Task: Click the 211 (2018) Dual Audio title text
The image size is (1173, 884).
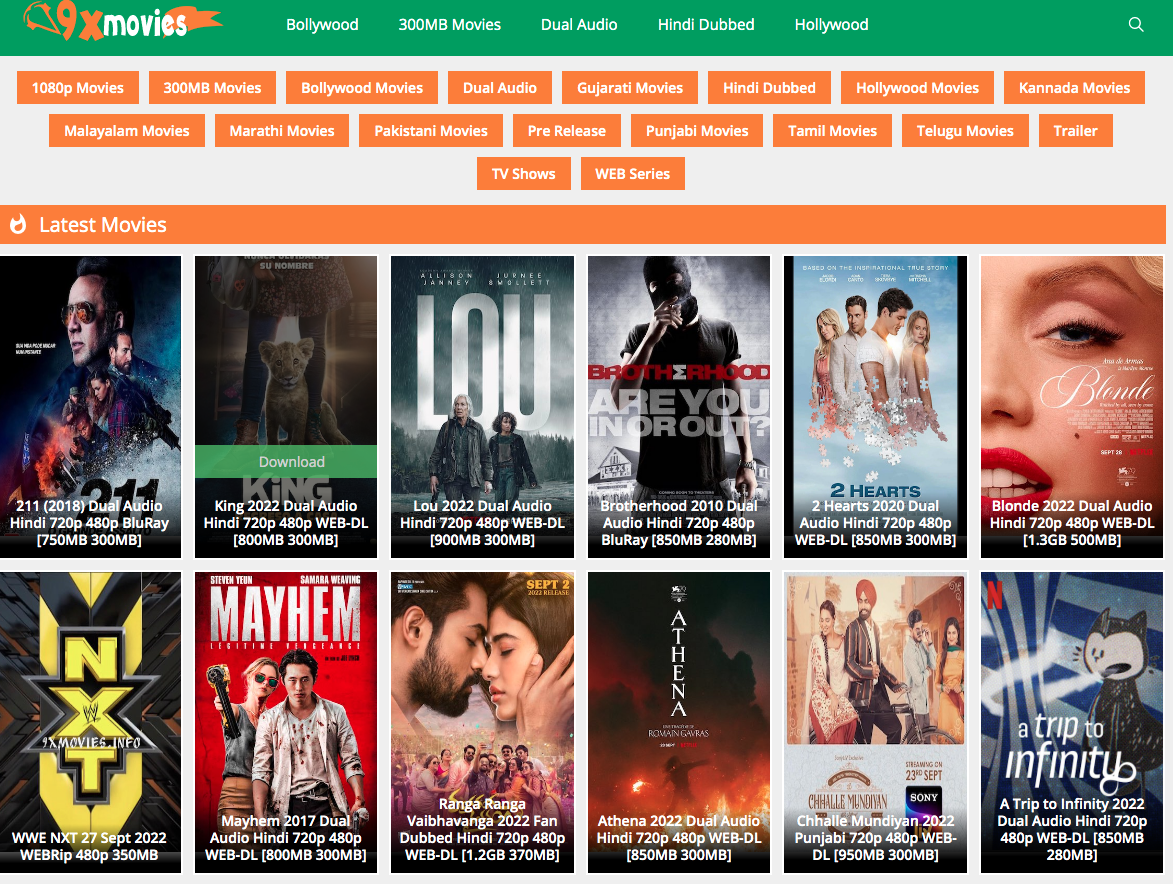Action: (90, 522)
